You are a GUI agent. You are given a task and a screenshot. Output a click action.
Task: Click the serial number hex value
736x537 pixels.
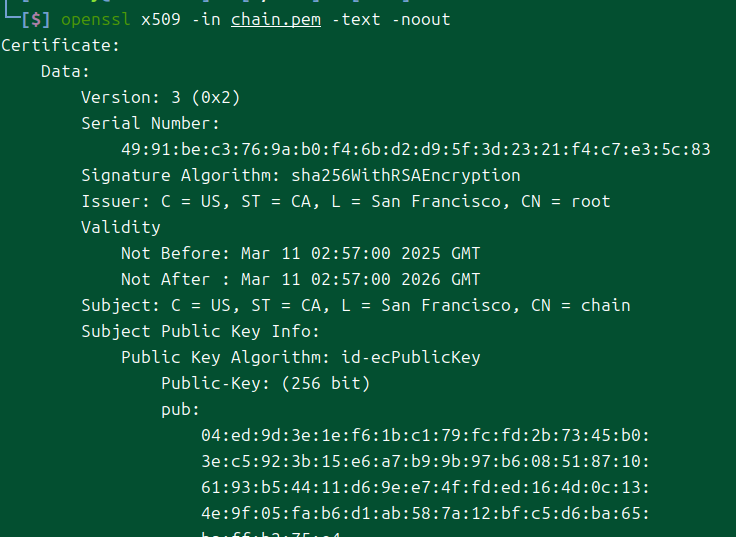[416, 150]
